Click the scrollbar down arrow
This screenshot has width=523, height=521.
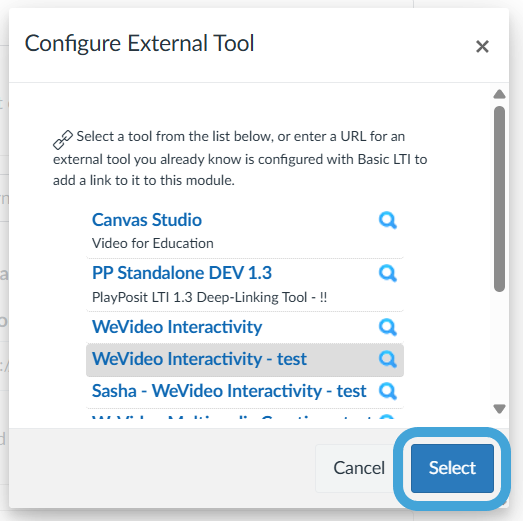point(499,409)
